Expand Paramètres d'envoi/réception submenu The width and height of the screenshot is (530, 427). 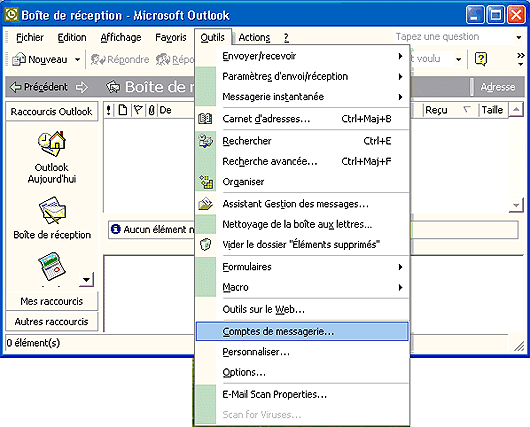click(401, 77)
